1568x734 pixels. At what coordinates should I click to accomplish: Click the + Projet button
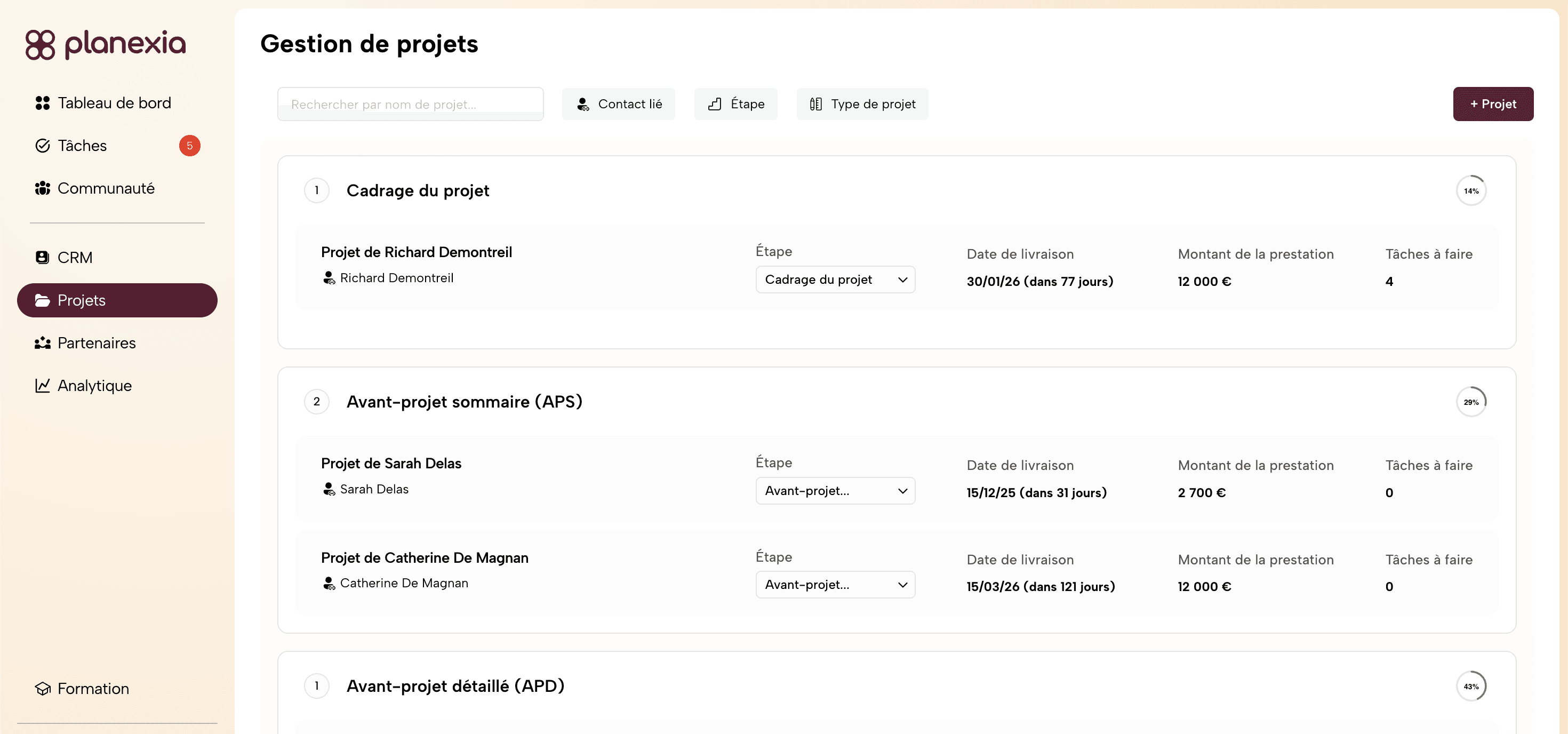click(1492, 104)
